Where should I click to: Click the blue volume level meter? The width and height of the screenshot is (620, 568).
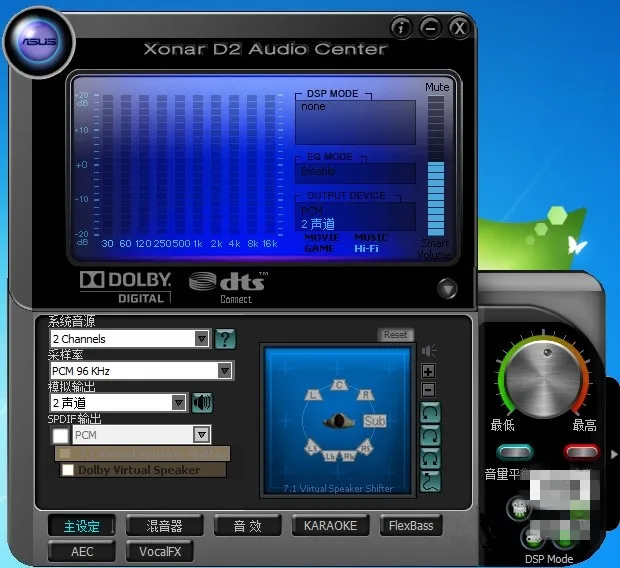click(436, 166)
